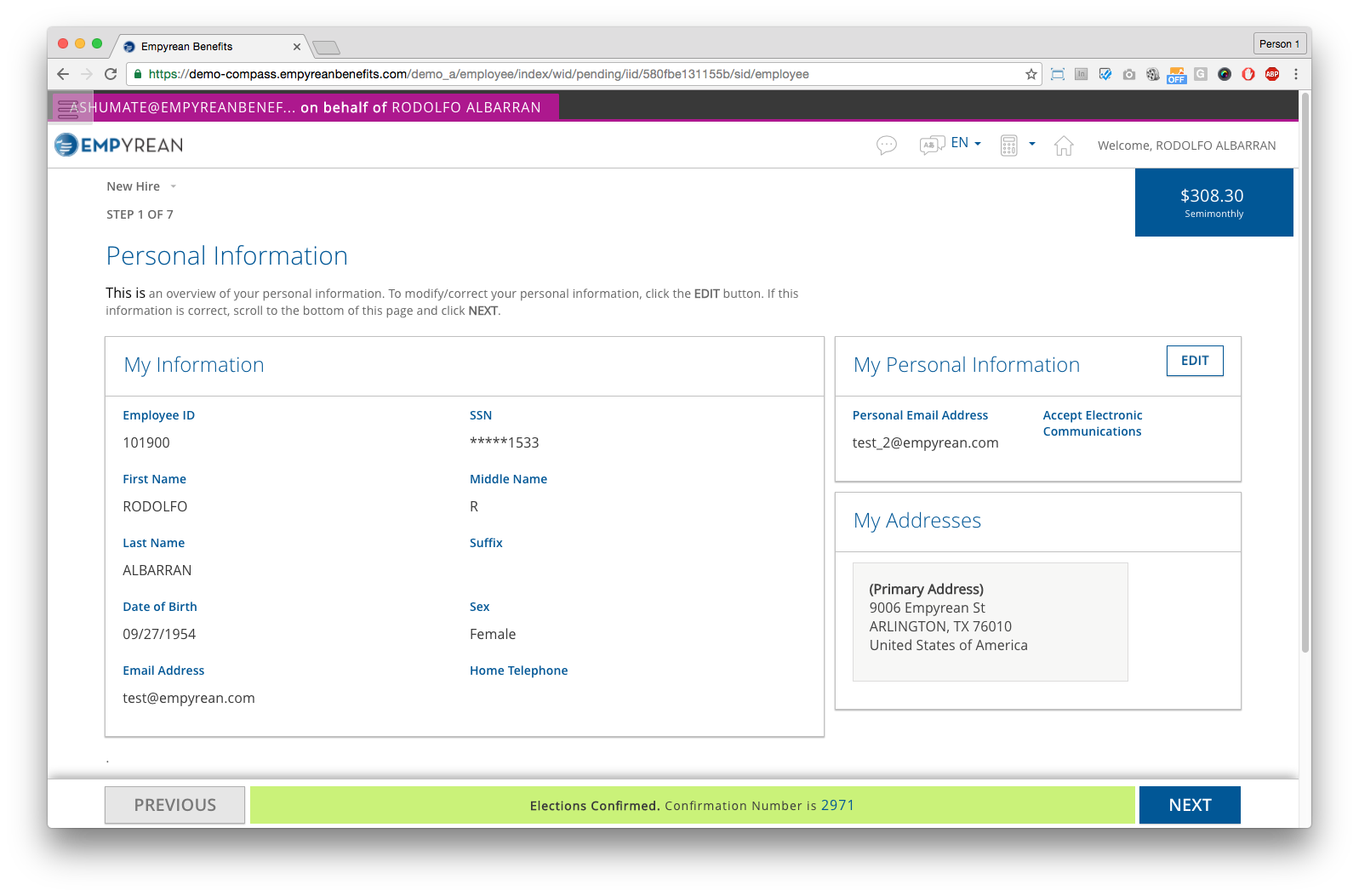Click the Middle Name value R
Viewport: 1359px width, 896px height.
pos(474,506)
